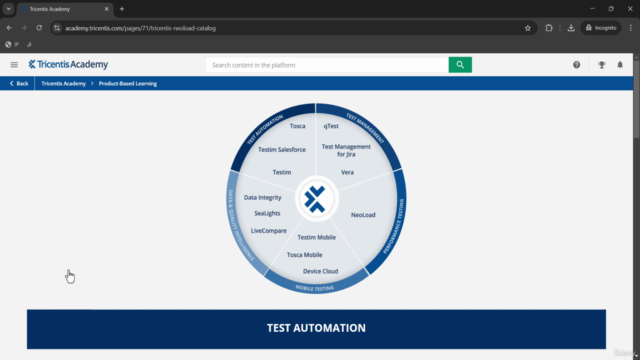Open Device Cloud in the wheel
The image size is (640, 360).
(320, 271)
